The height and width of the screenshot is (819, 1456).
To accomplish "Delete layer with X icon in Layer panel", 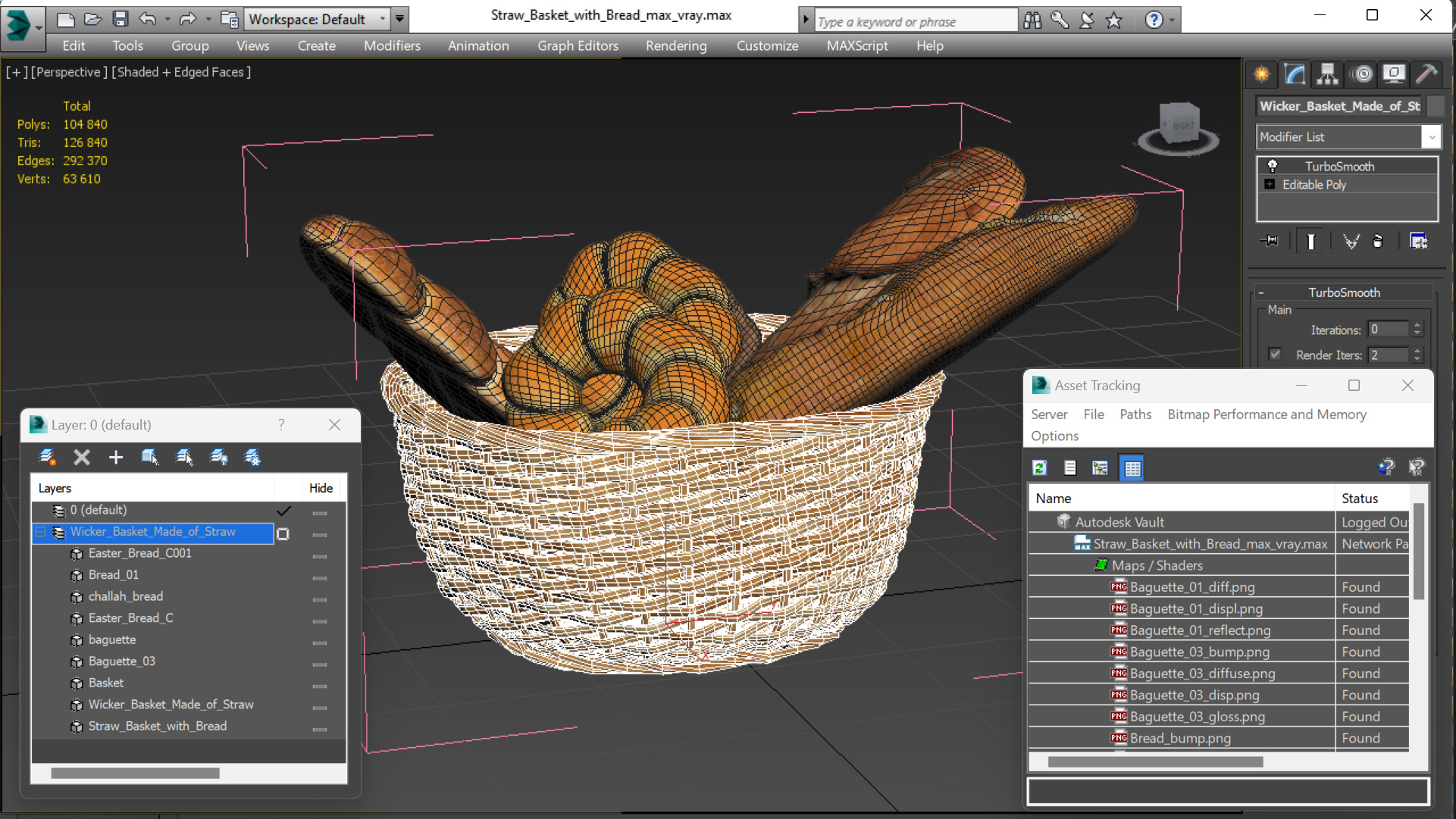I will pyautogui.click(x=82, y=457).
